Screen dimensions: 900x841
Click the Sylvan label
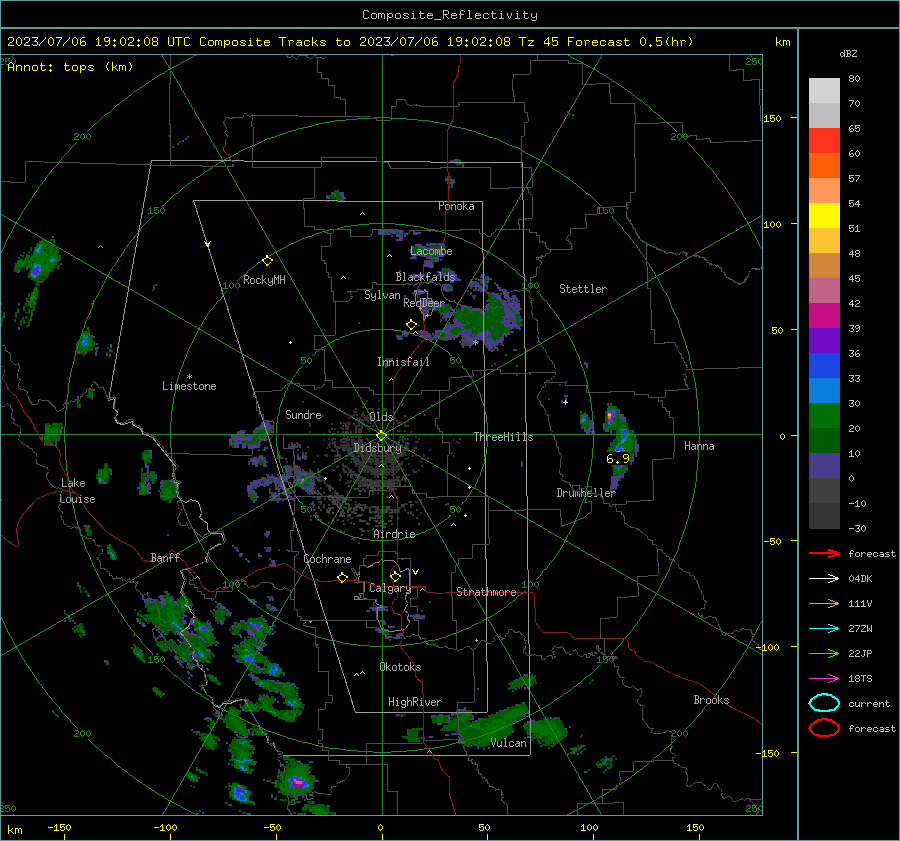[x=382, y=295]
